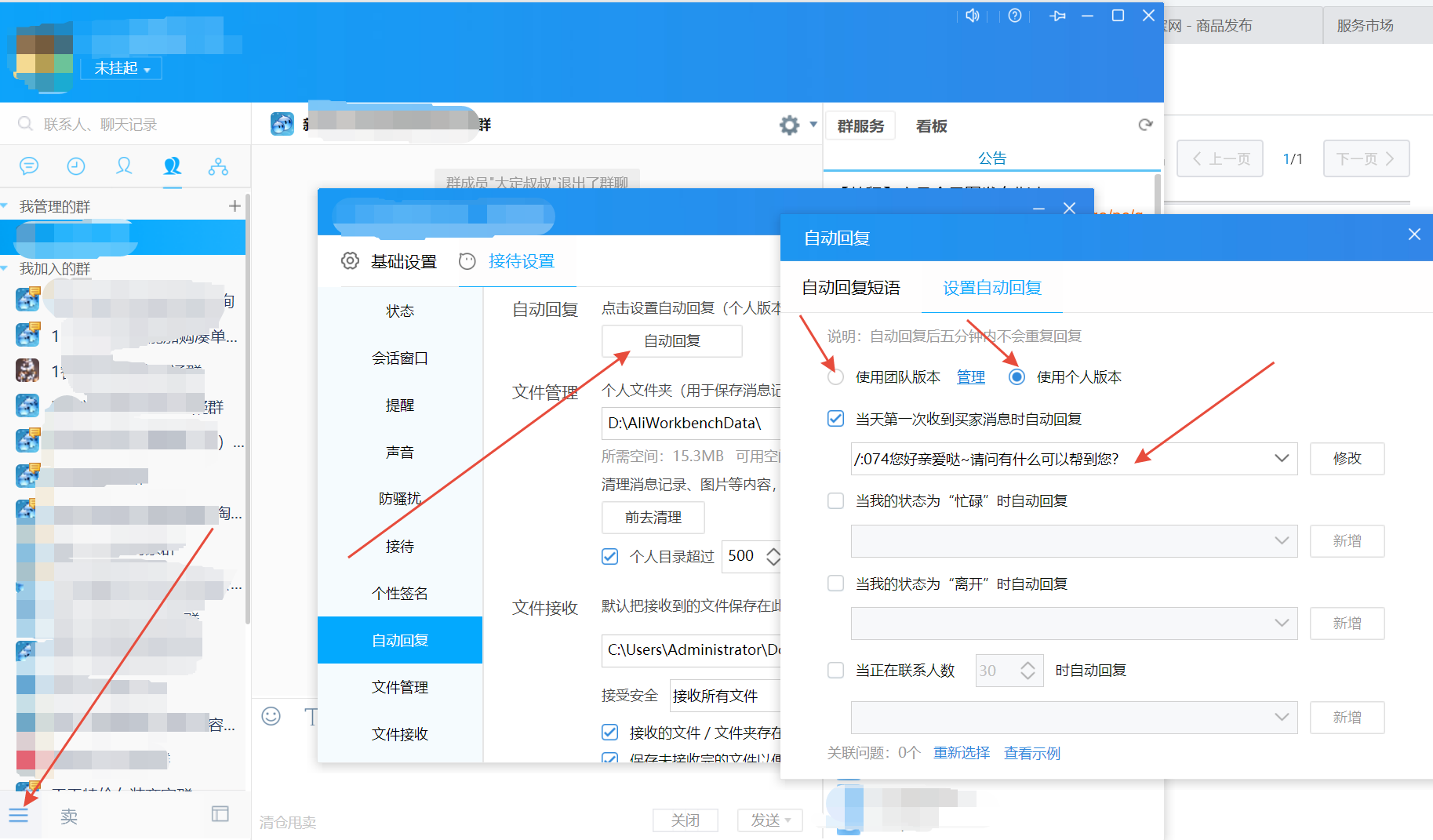The image size is (1433, 840).
Task: Enable 当正在联系人数 auto reply checkbox
Action: click(x=835, y=670)
